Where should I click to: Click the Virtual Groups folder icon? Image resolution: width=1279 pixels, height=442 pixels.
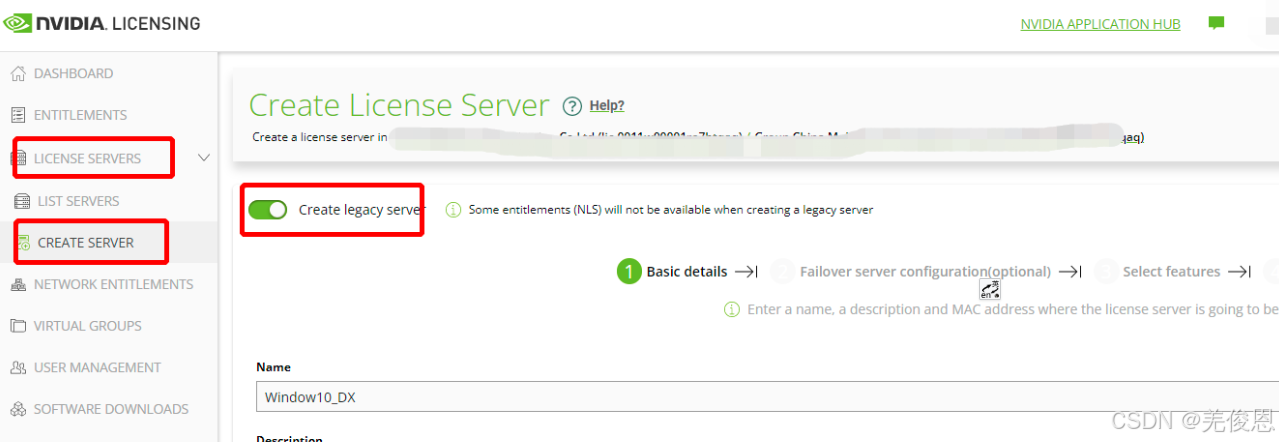17,326
